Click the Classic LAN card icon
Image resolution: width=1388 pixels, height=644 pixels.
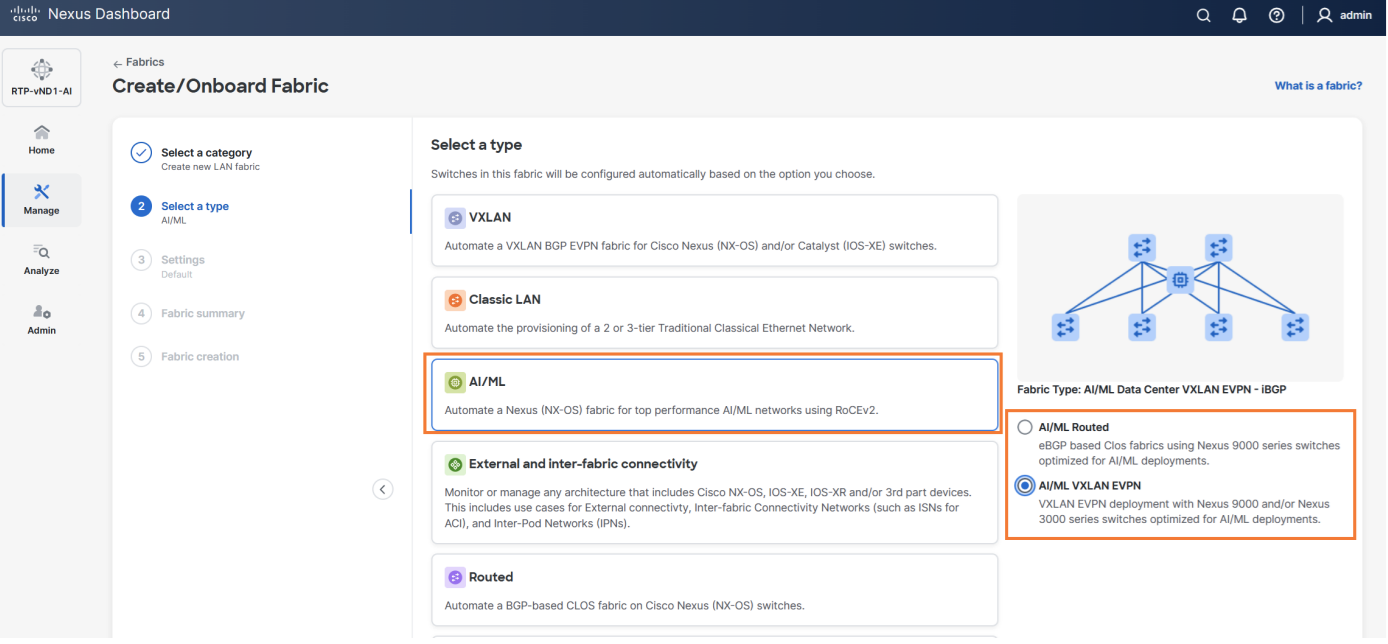point(455,299)
